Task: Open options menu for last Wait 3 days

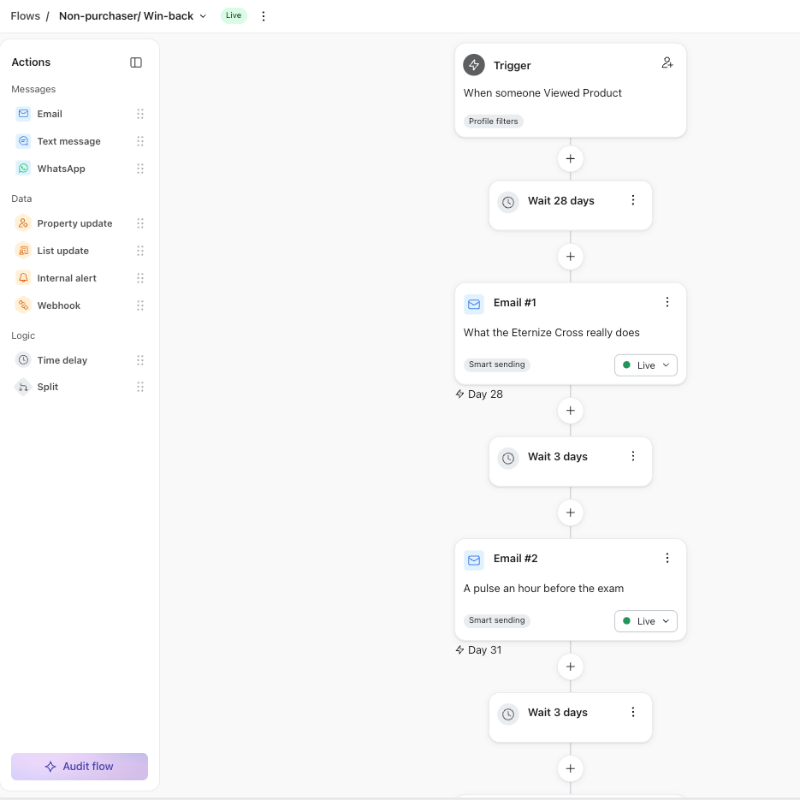Action: 633,712
